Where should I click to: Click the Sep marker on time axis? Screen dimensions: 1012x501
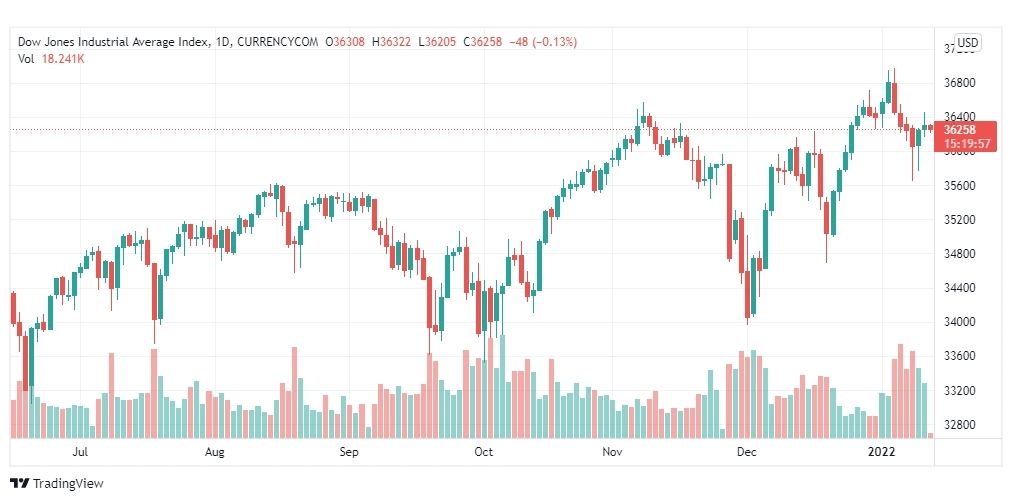coord(349,452)
